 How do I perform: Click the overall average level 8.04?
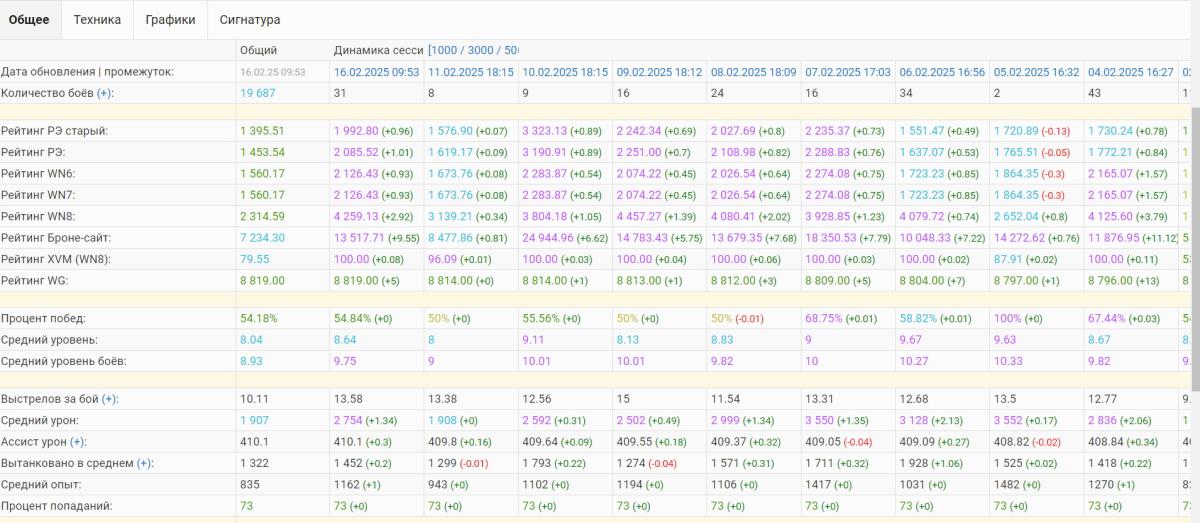[x=251, y=340]
